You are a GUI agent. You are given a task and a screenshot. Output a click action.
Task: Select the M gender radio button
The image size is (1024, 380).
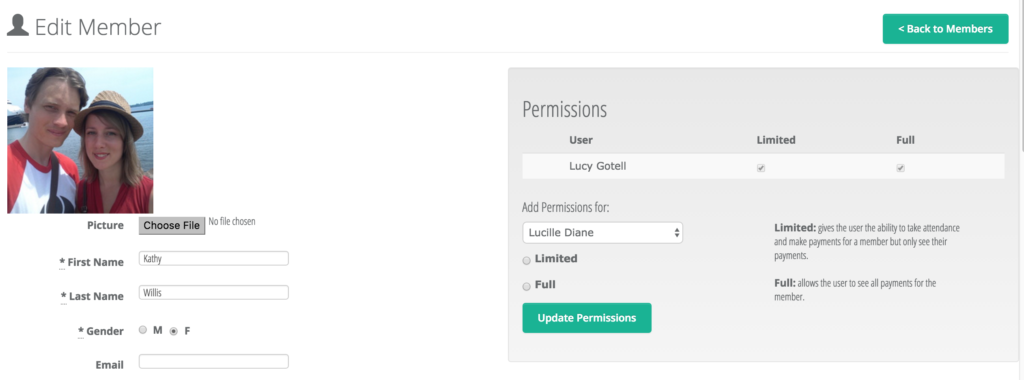142,330
